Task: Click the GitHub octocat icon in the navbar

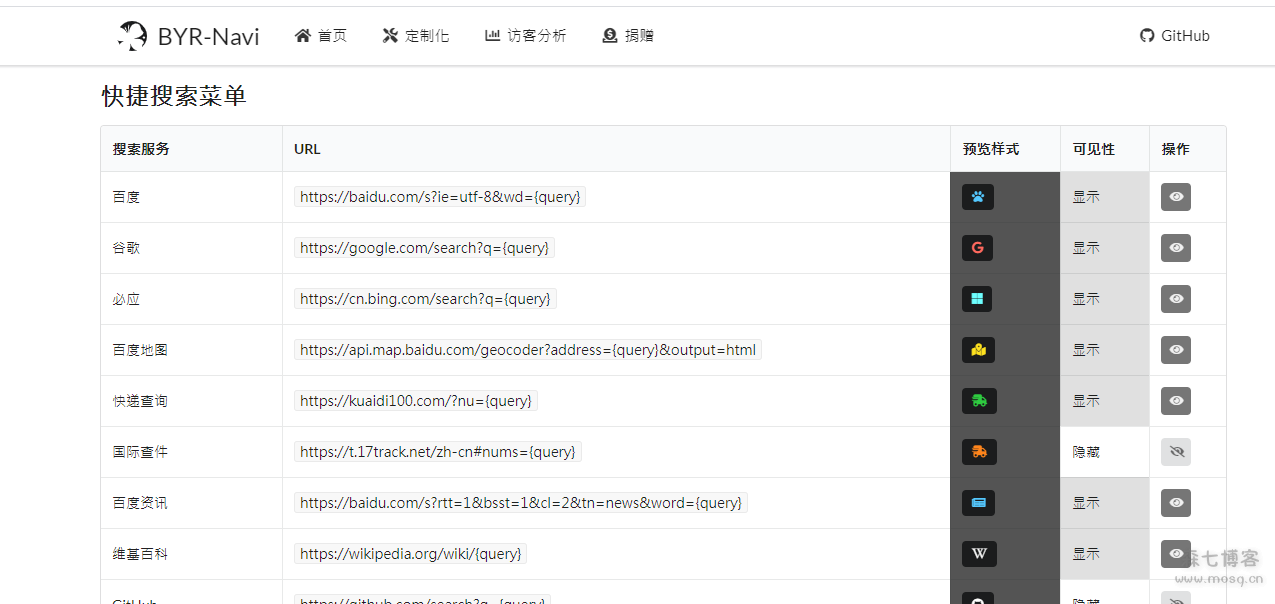Action: (1146, 35)
